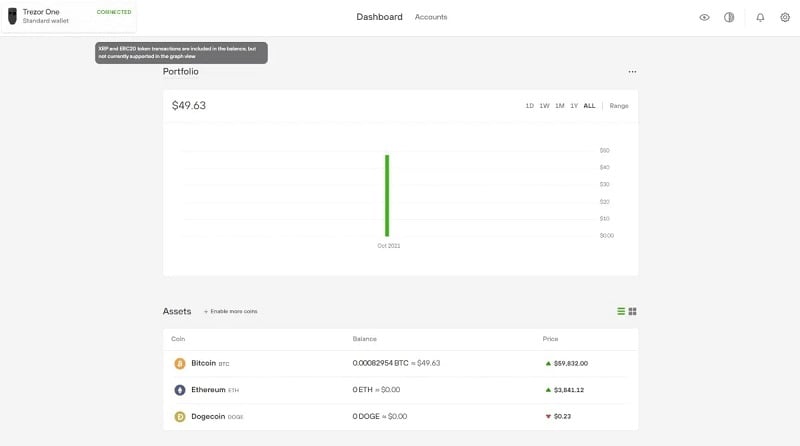Go to the Dashboard tab
Viewport: 800px width, 446px height.
(x=379, y=17)
